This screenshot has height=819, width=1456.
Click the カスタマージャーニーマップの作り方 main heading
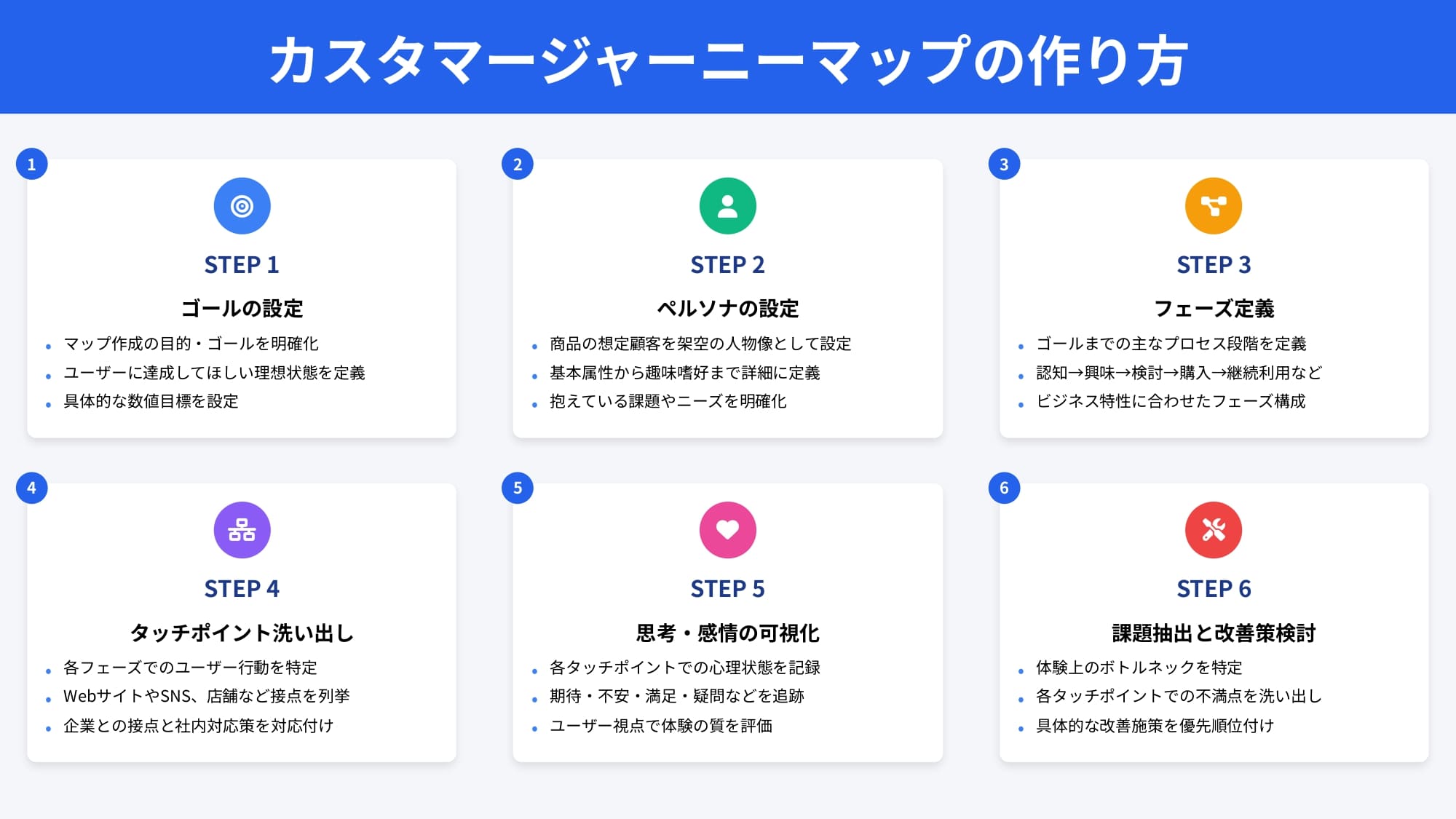pos(728,60)
